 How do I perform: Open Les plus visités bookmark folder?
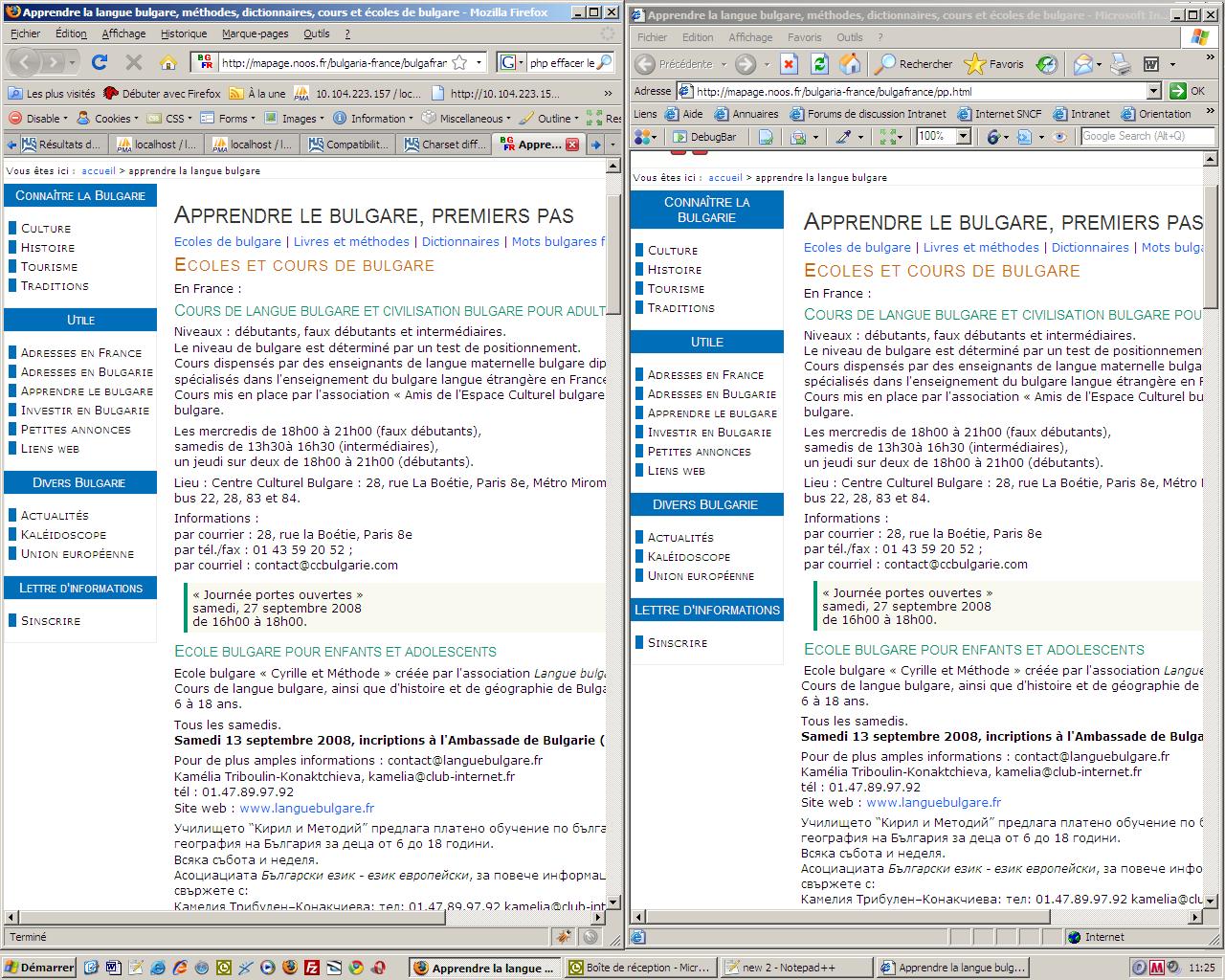point(52,94)
